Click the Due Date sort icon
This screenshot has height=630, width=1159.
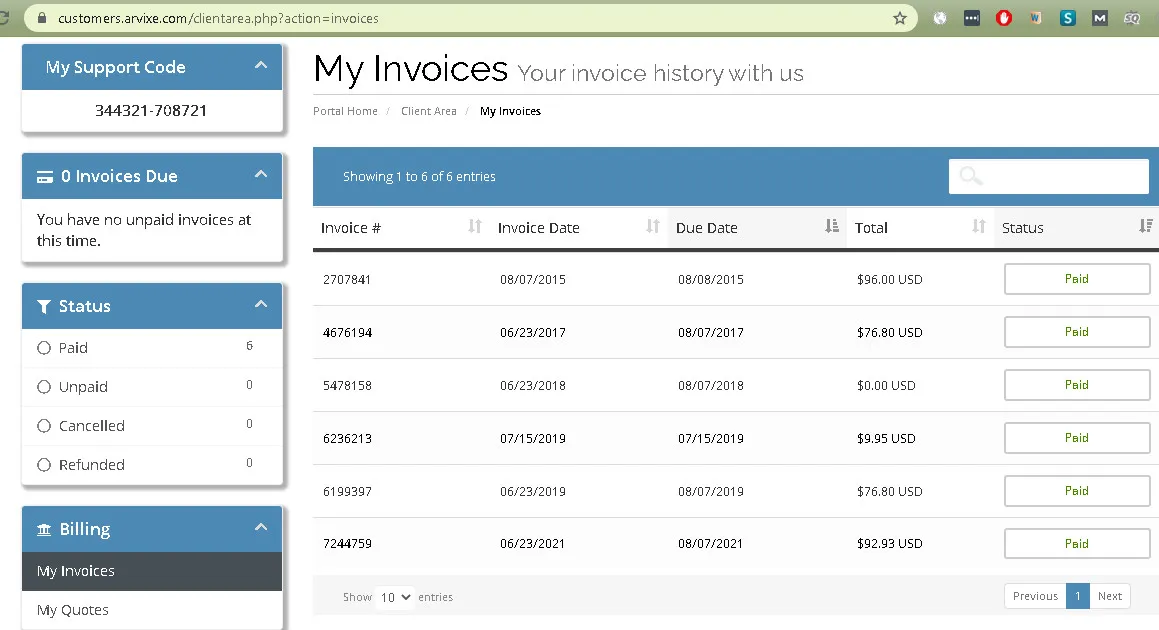tap(831, 227)
